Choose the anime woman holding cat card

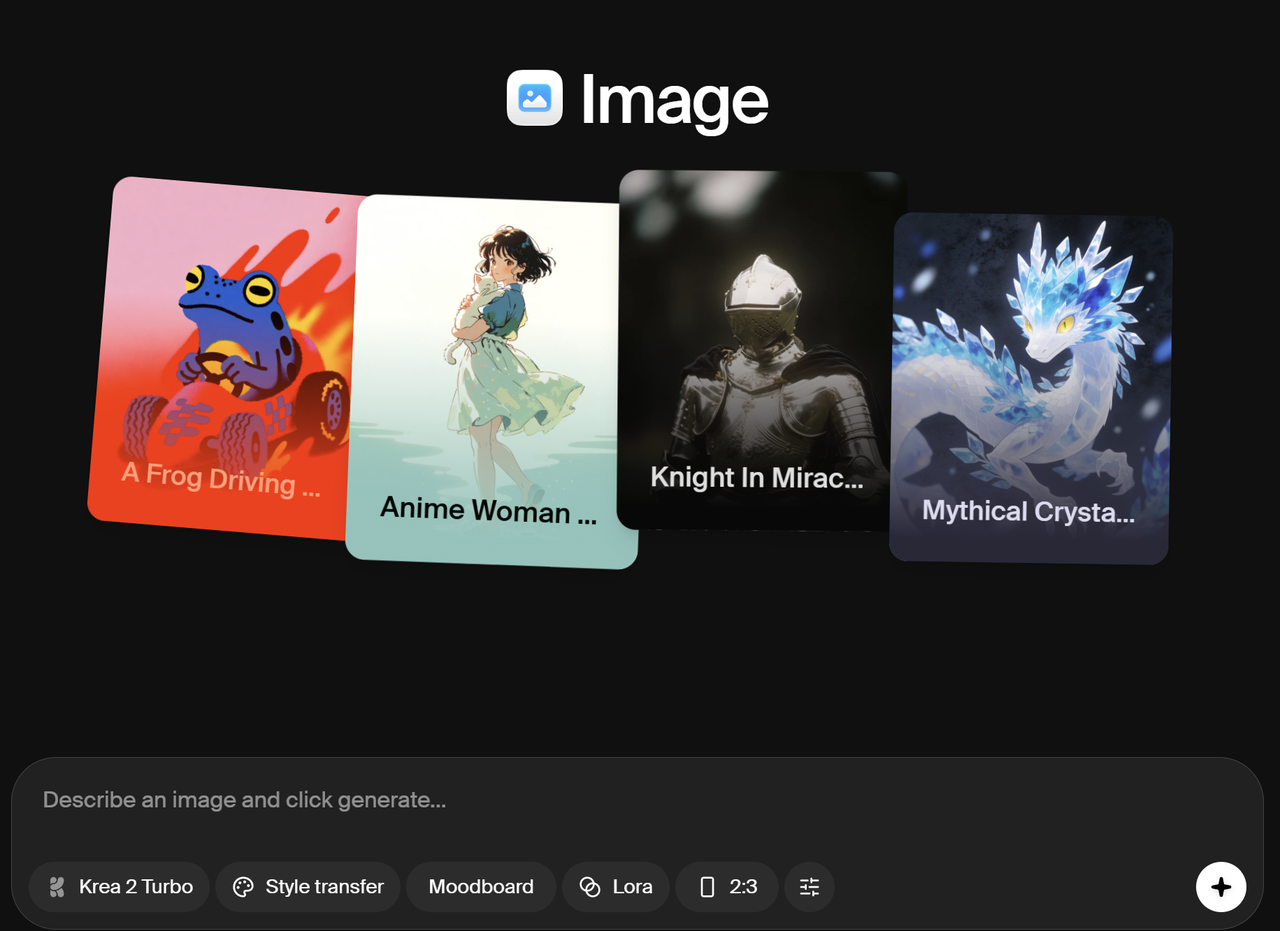(492, 382)
